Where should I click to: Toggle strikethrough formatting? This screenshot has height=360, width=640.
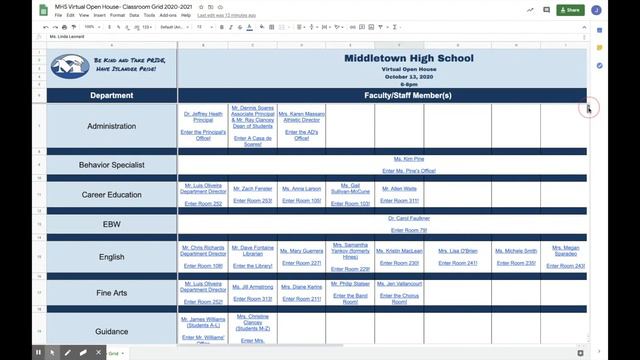coord(240,27)
